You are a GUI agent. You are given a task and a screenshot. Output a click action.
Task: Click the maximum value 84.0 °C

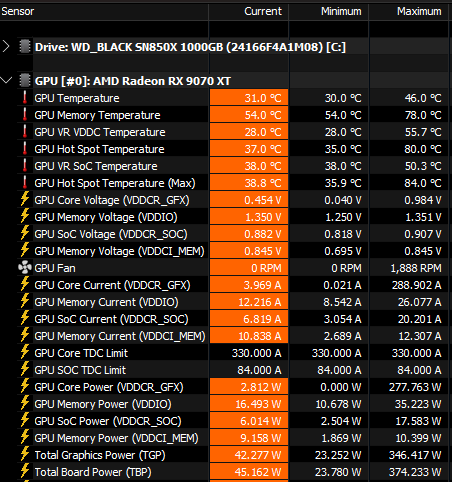(423, 183)
